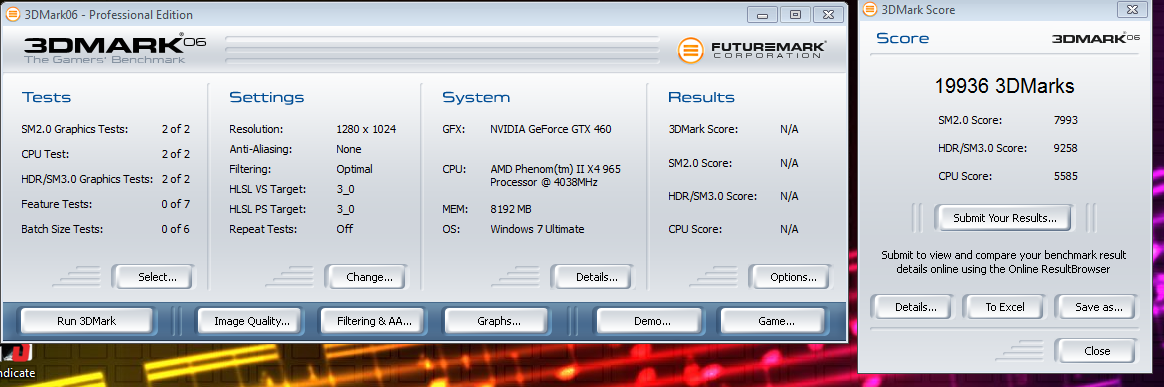
Task: Export results with To Excel button
Action: [1004, 307]
